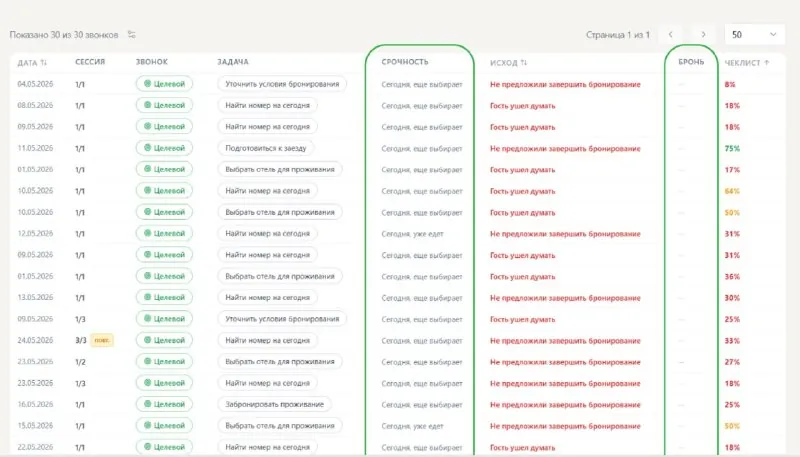
Task: Click the СРОЧНОСТЬ column header
Action: click(405, 62)
